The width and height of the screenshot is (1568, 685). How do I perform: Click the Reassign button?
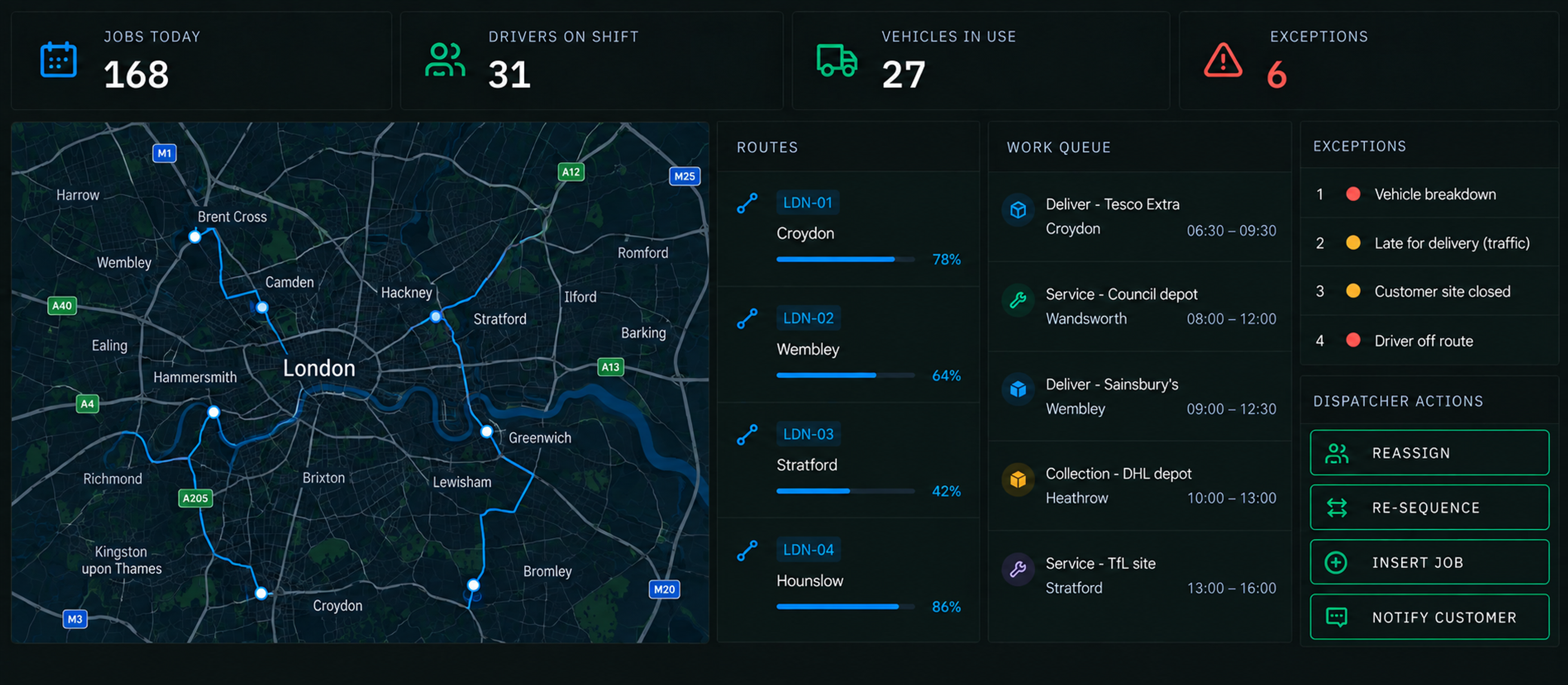coord(1429,453)
